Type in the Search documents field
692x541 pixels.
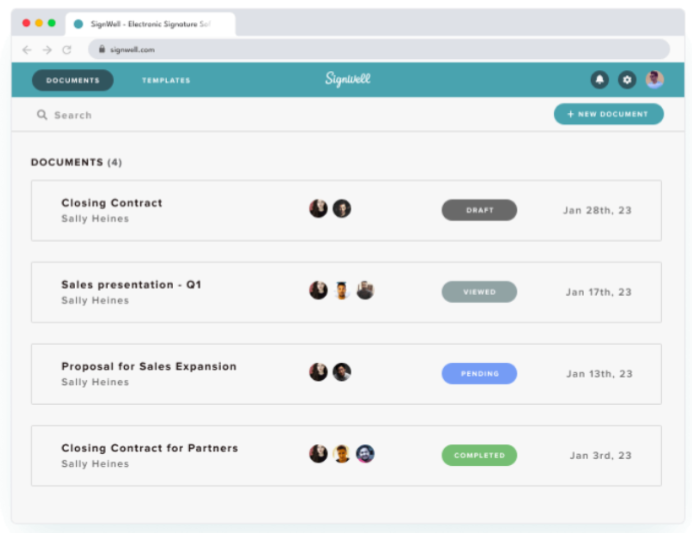point(150,115)
